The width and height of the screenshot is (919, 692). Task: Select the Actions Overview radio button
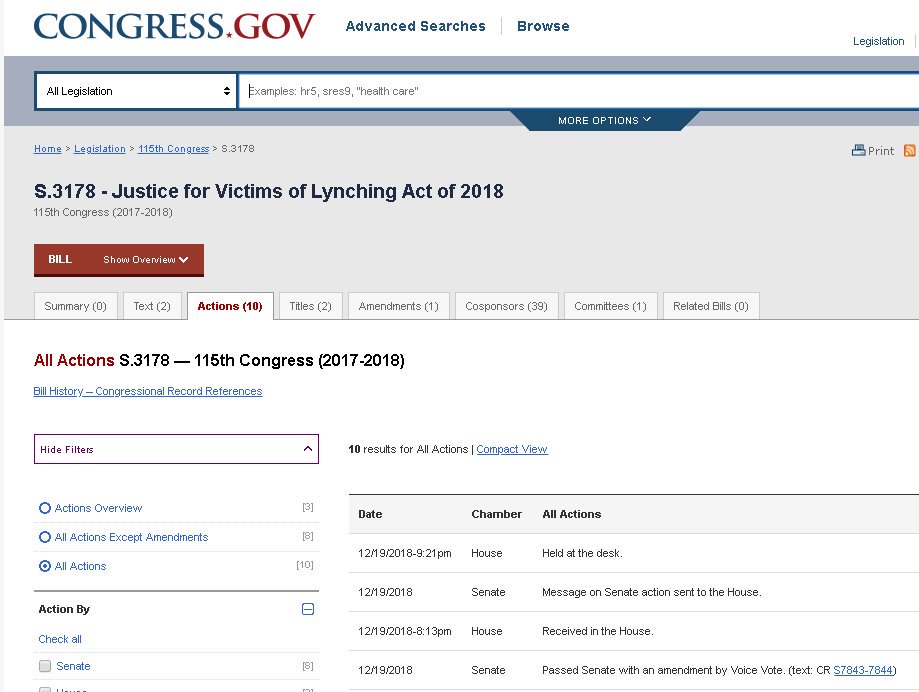click(x=45, y=508)
